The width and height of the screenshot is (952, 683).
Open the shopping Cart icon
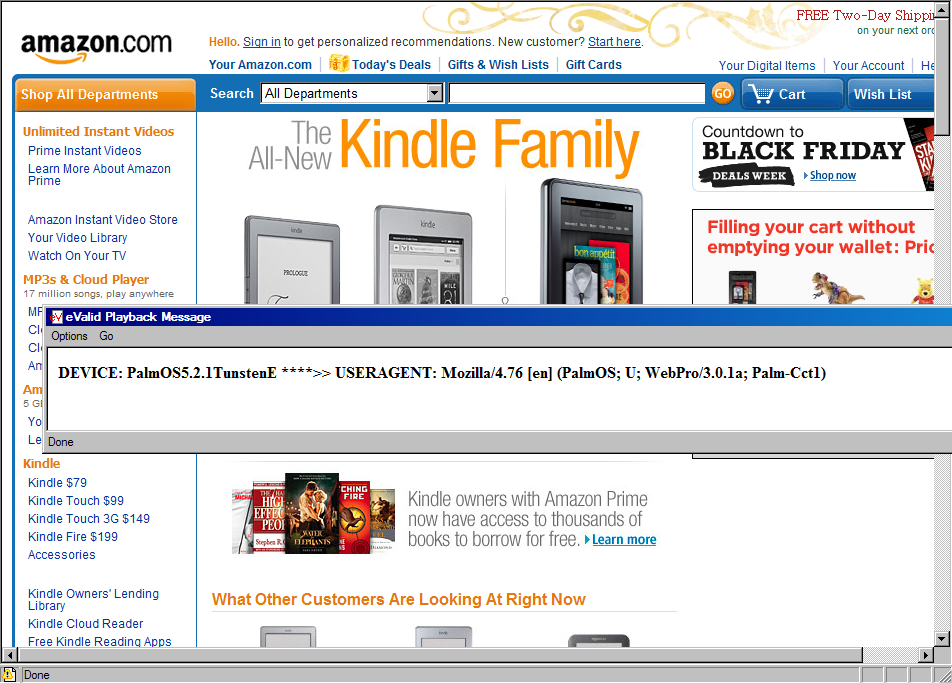[761, 94]
